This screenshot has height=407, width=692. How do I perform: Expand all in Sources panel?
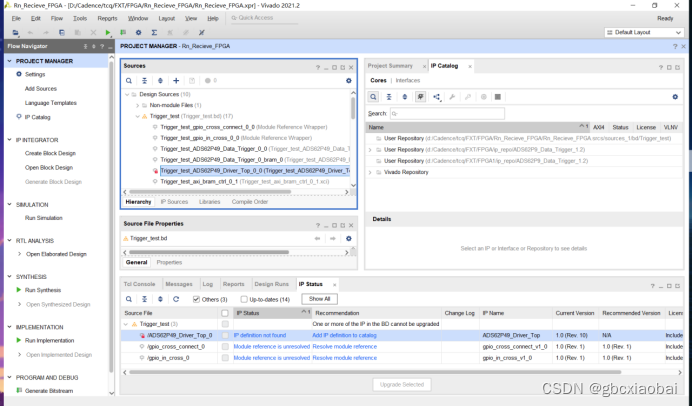[160, 81]
